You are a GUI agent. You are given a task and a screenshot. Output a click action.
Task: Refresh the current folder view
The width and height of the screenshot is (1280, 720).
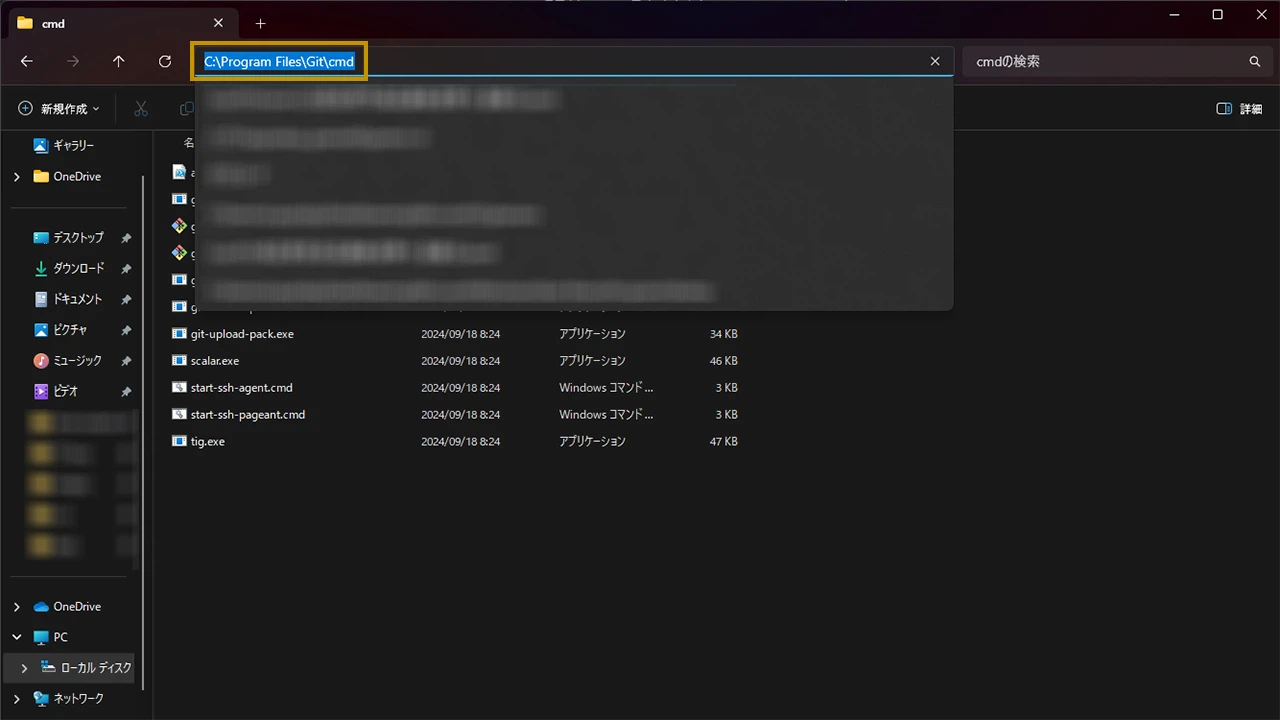(165, 61)
